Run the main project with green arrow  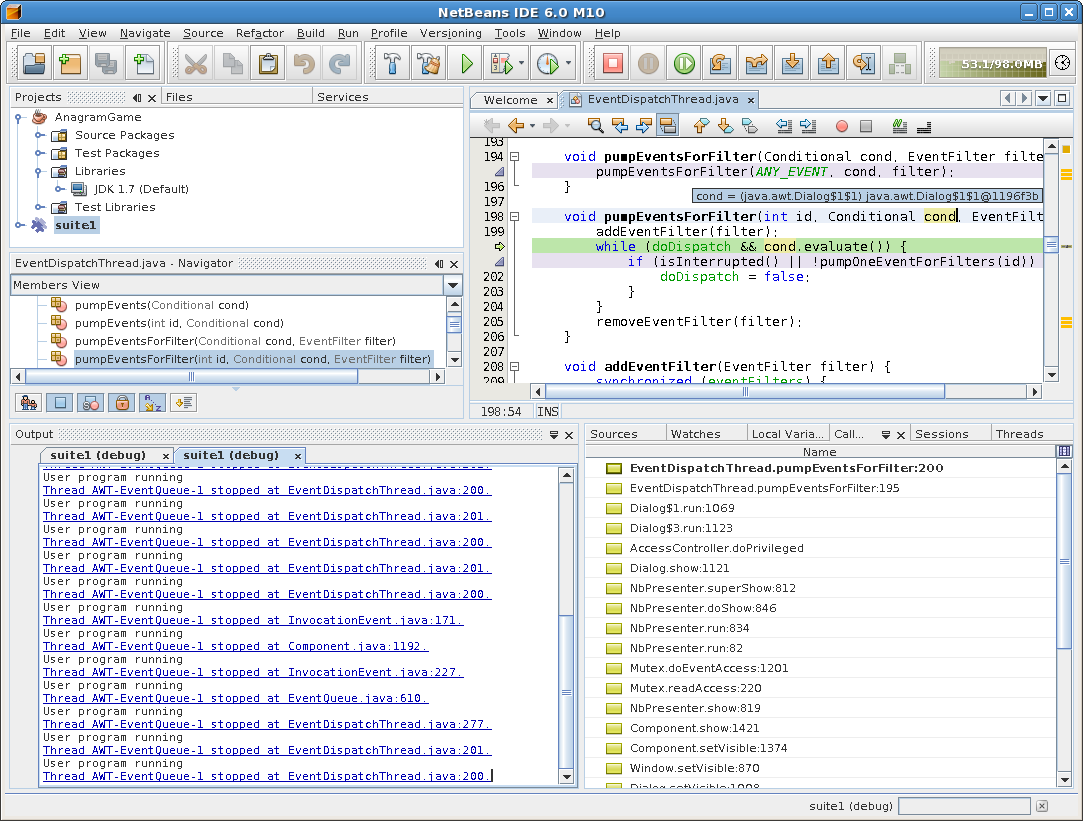(x=466, y=64)
